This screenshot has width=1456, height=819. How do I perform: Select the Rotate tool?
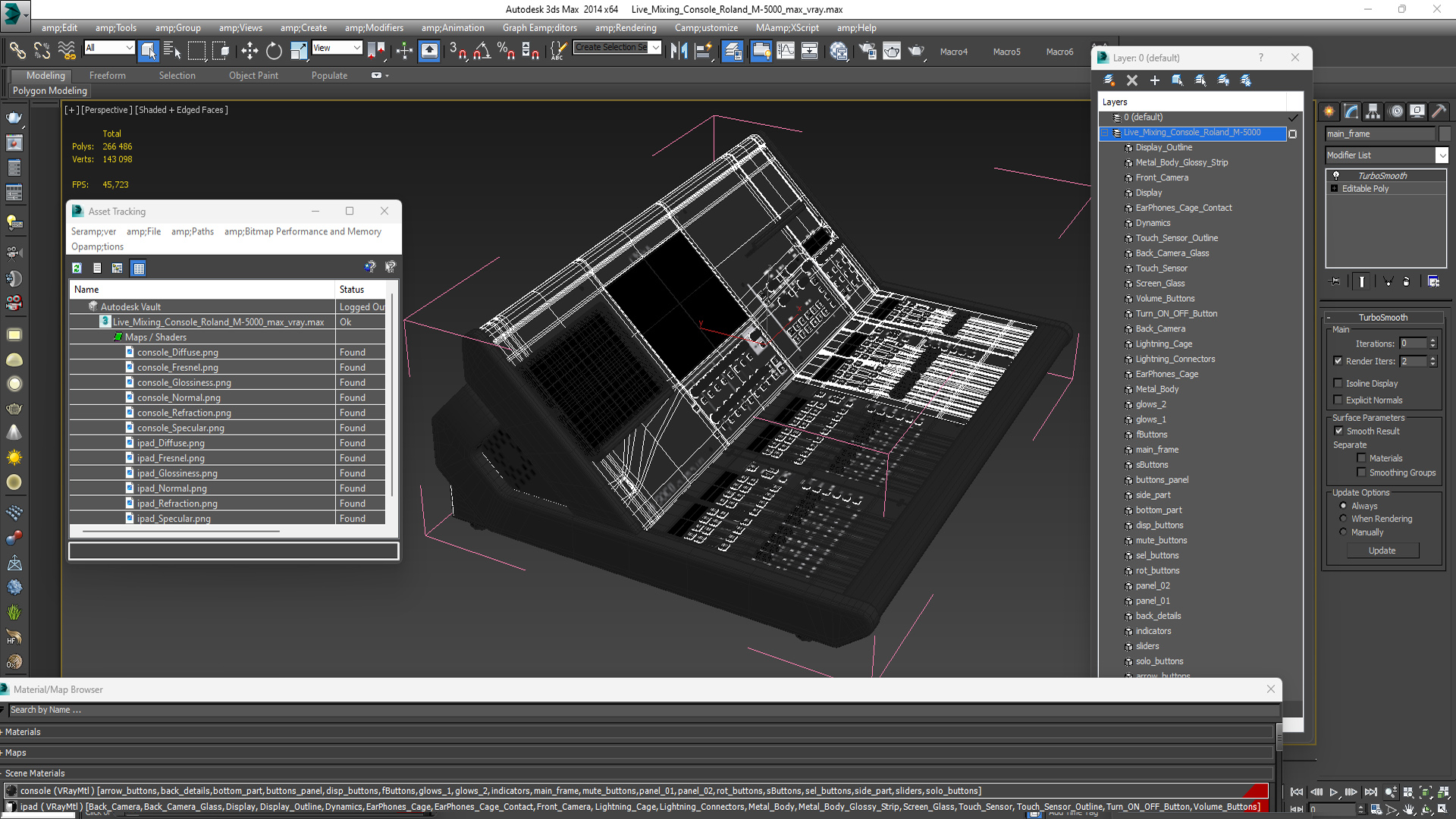(x=274, y=51)
